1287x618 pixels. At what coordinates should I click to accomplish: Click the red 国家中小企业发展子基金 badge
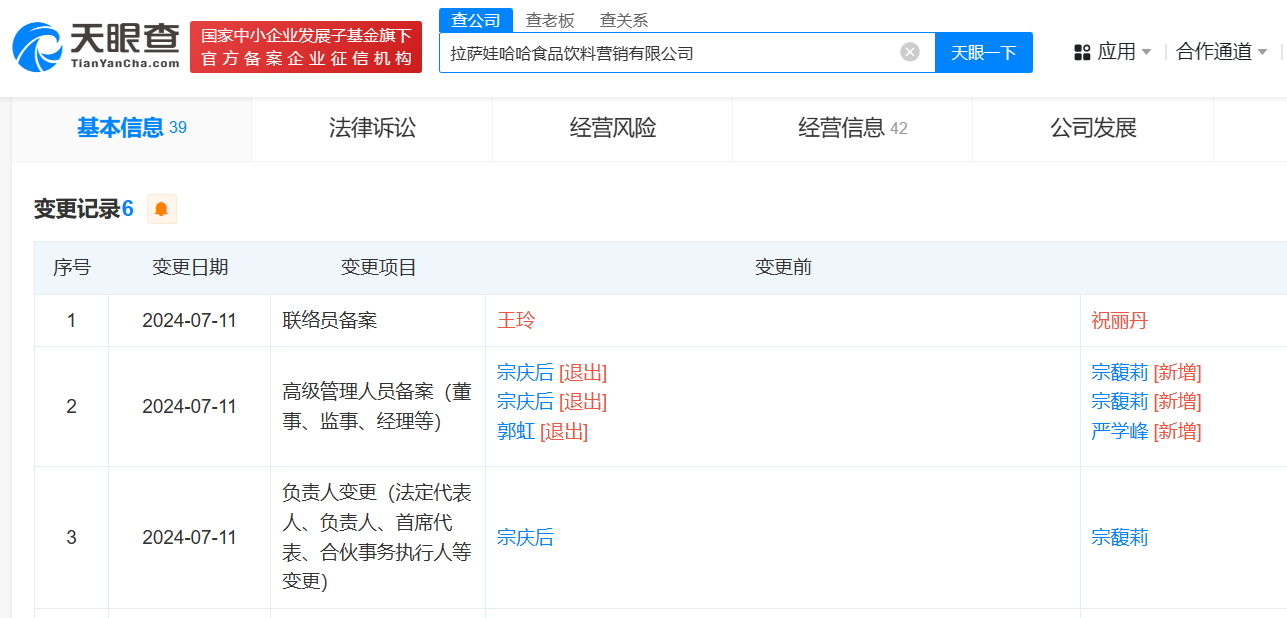pos(305,46)
